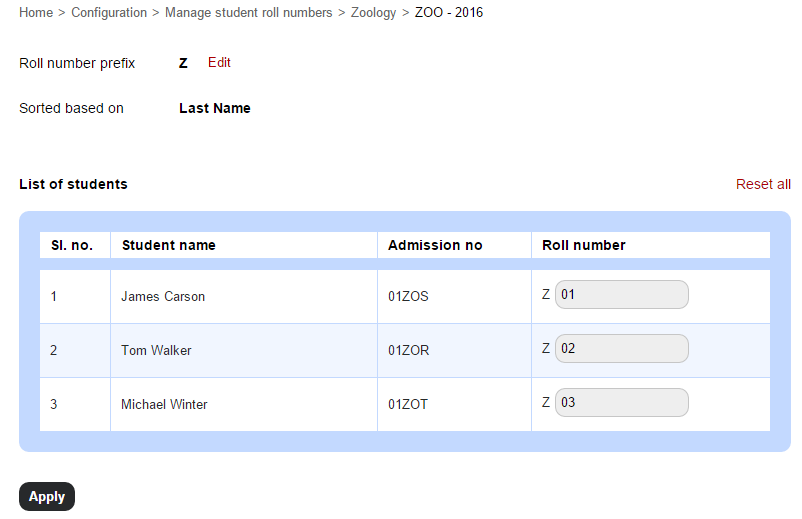Image resolution: width=802 pixels, height=519 pixels.
Task: Click ZOO - 2016 breadcrumb text
Action: point(449,12)
